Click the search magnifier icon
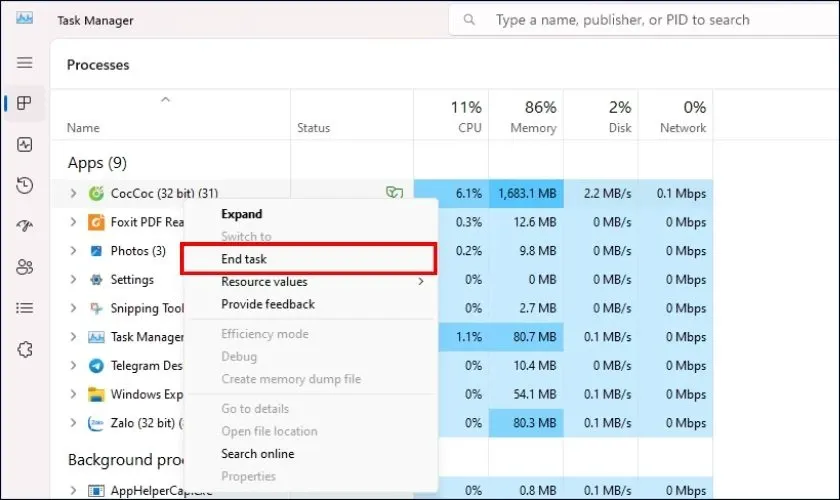This screenshot has height=500, width=840. point(469,20)
